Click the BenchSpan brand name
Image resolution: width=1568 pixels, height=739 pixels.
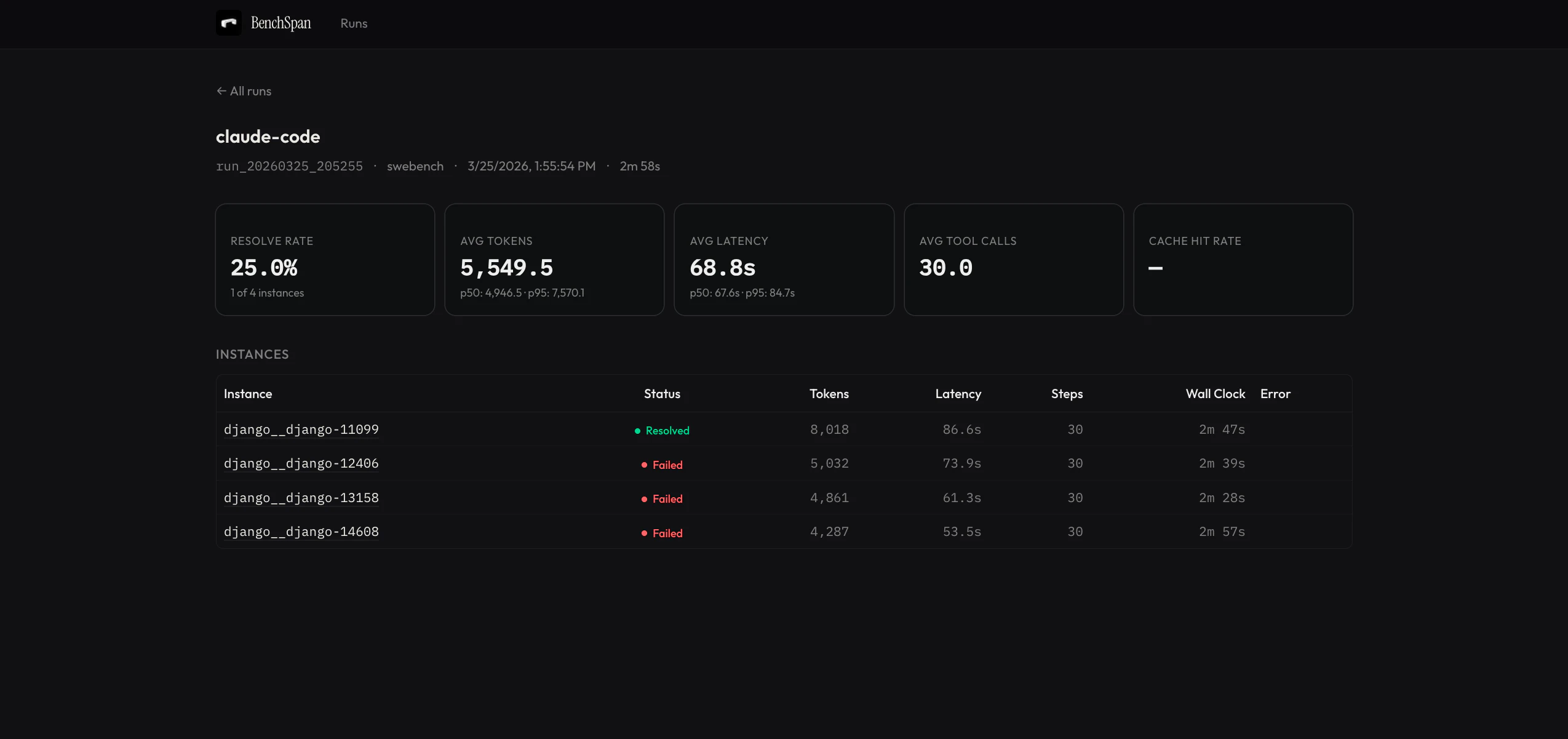tap(281, 23)
